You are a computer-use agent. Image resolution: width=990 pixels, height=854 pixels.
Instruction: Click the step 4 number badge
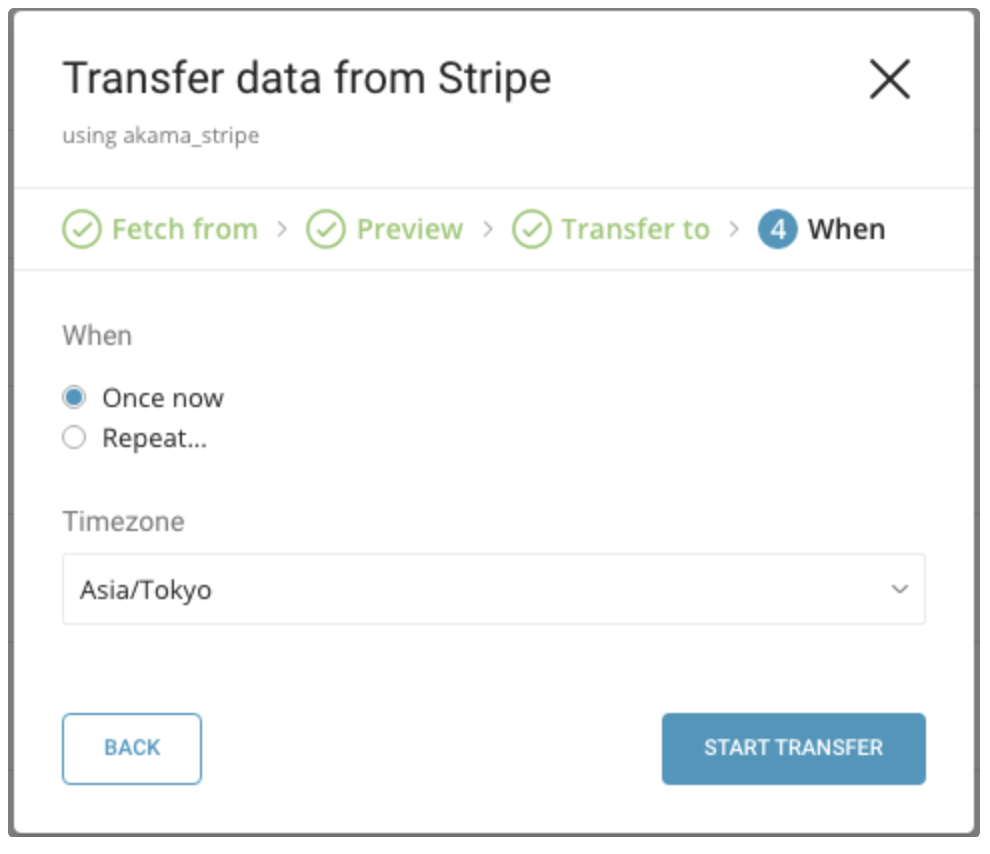777,229
